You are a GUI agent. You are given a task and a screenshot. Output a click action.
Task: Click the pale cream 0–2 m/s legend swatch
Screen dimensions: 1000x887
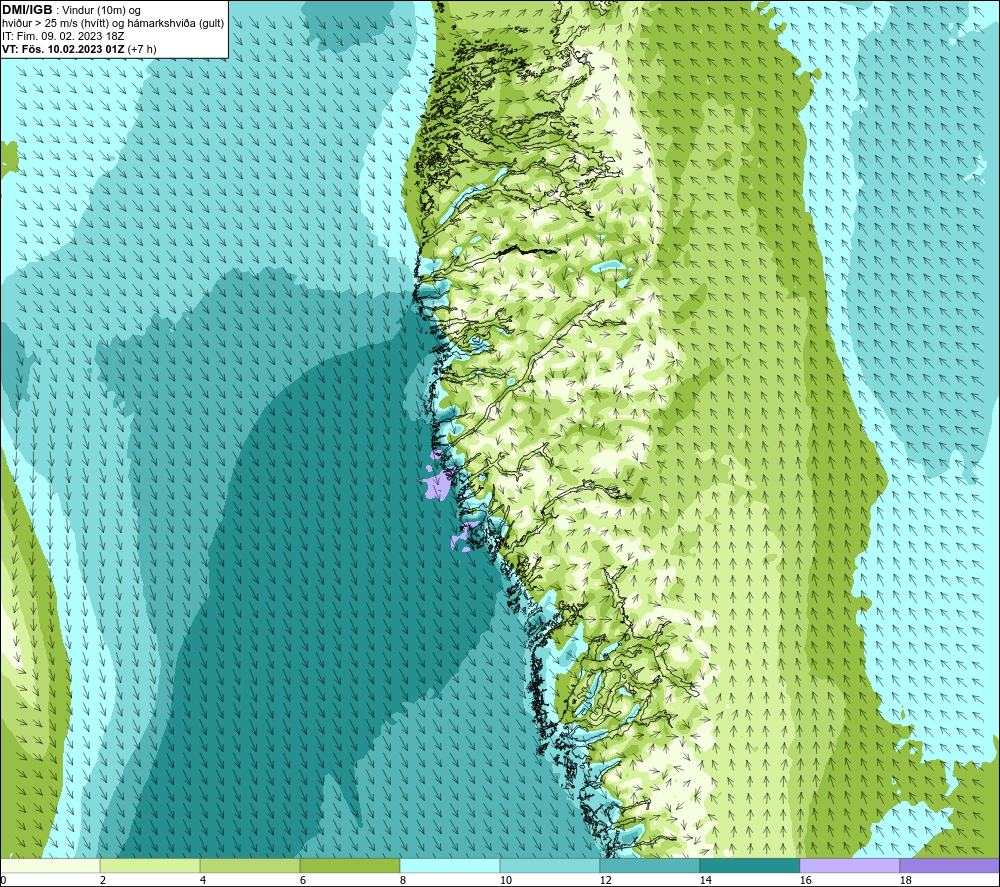(50, 866)
